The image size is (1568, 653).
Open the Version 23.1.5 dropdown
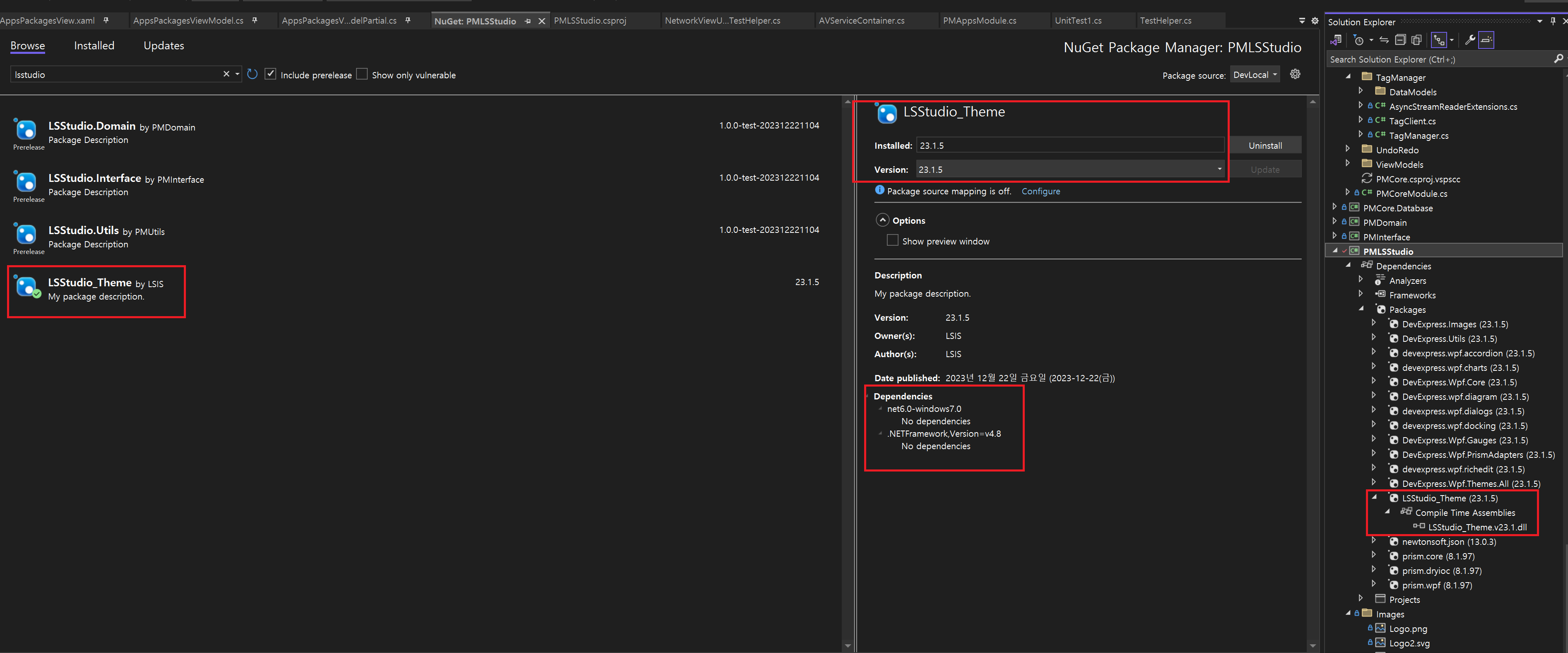(x=1219, y=169)
